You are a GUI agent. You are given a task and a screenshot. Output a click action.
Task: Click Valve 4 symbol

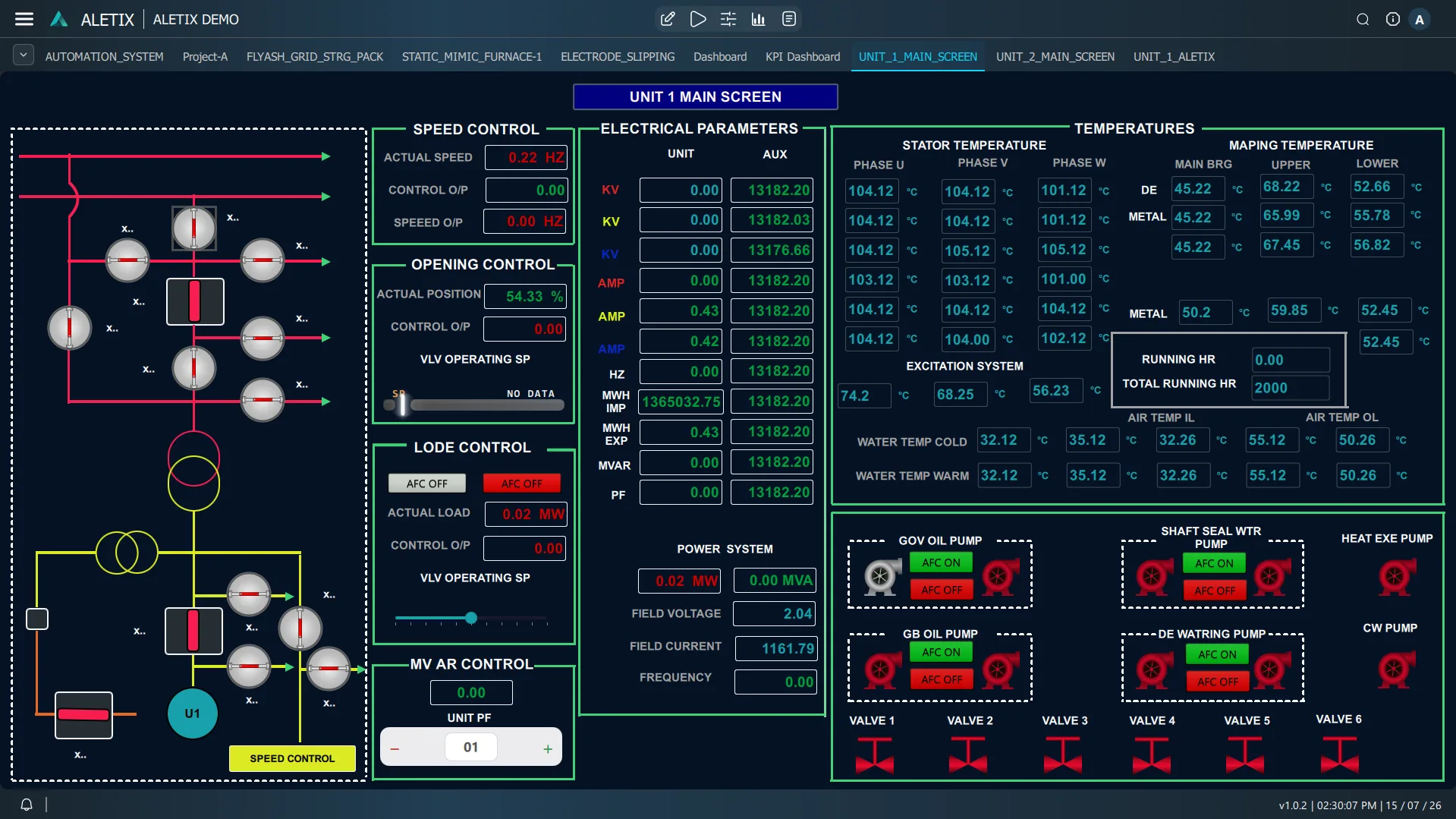coord(1152,756)
